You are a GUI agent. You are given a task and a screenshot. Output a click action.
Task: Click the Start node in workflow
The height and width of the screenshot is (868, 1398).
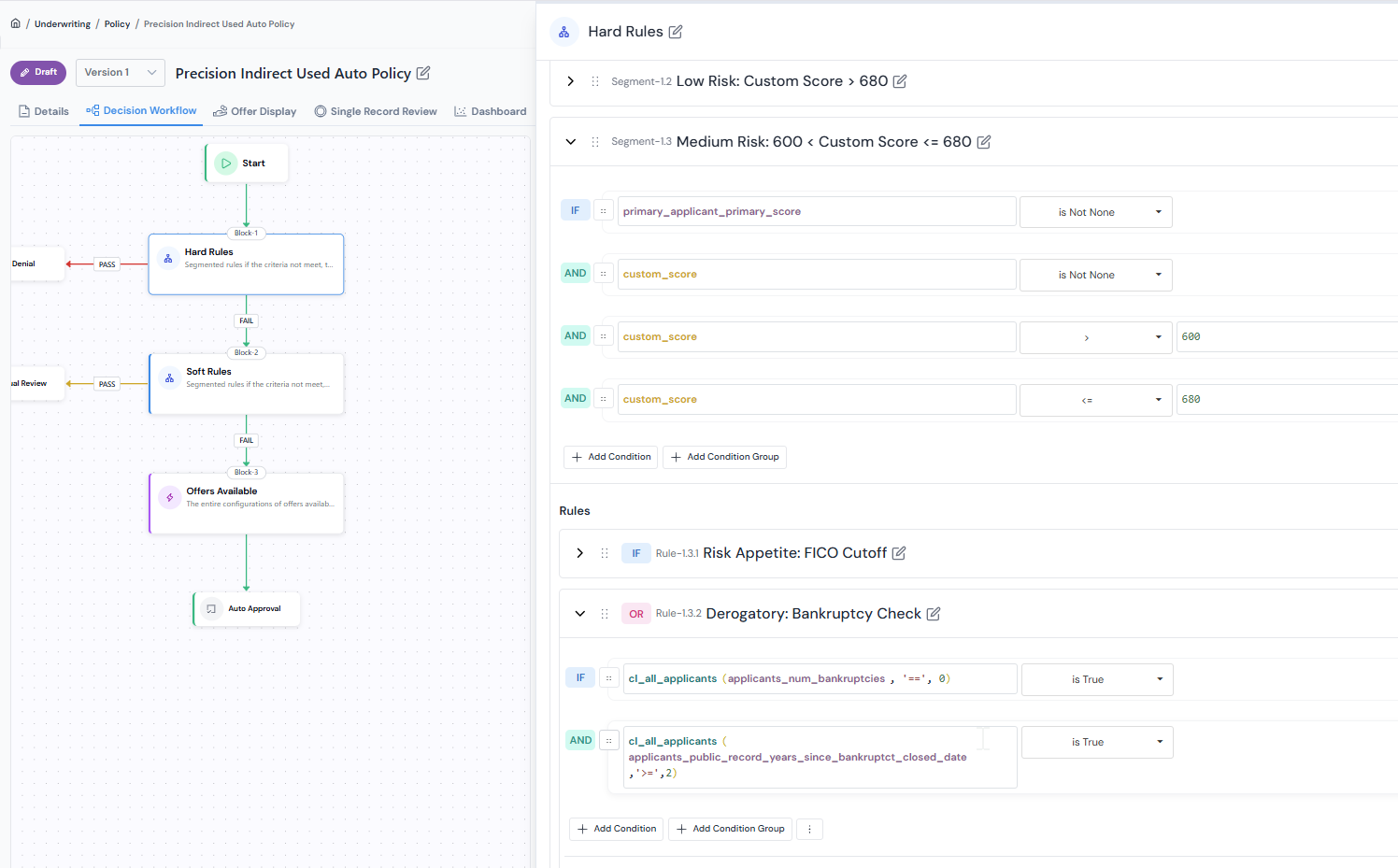click(247, 163)
